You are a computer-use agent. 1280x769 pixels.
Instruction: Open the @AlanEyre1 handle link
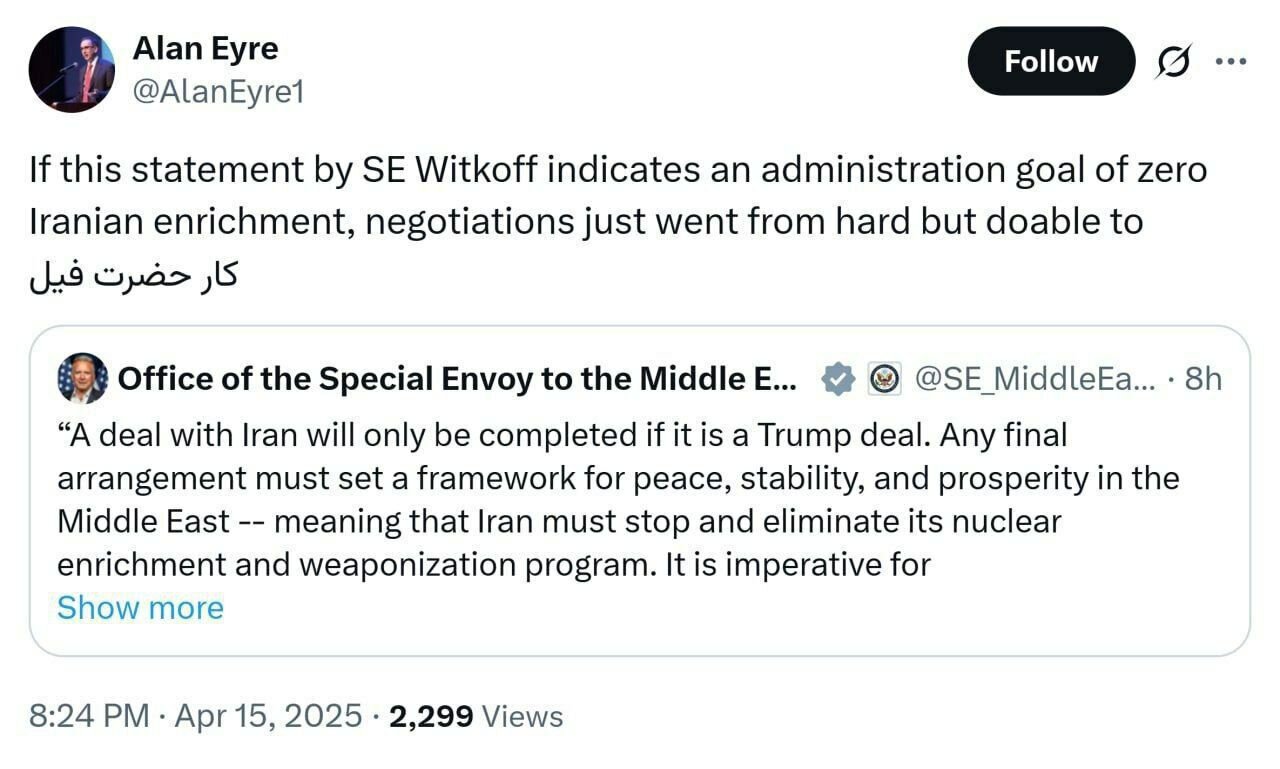coord(218,92)
